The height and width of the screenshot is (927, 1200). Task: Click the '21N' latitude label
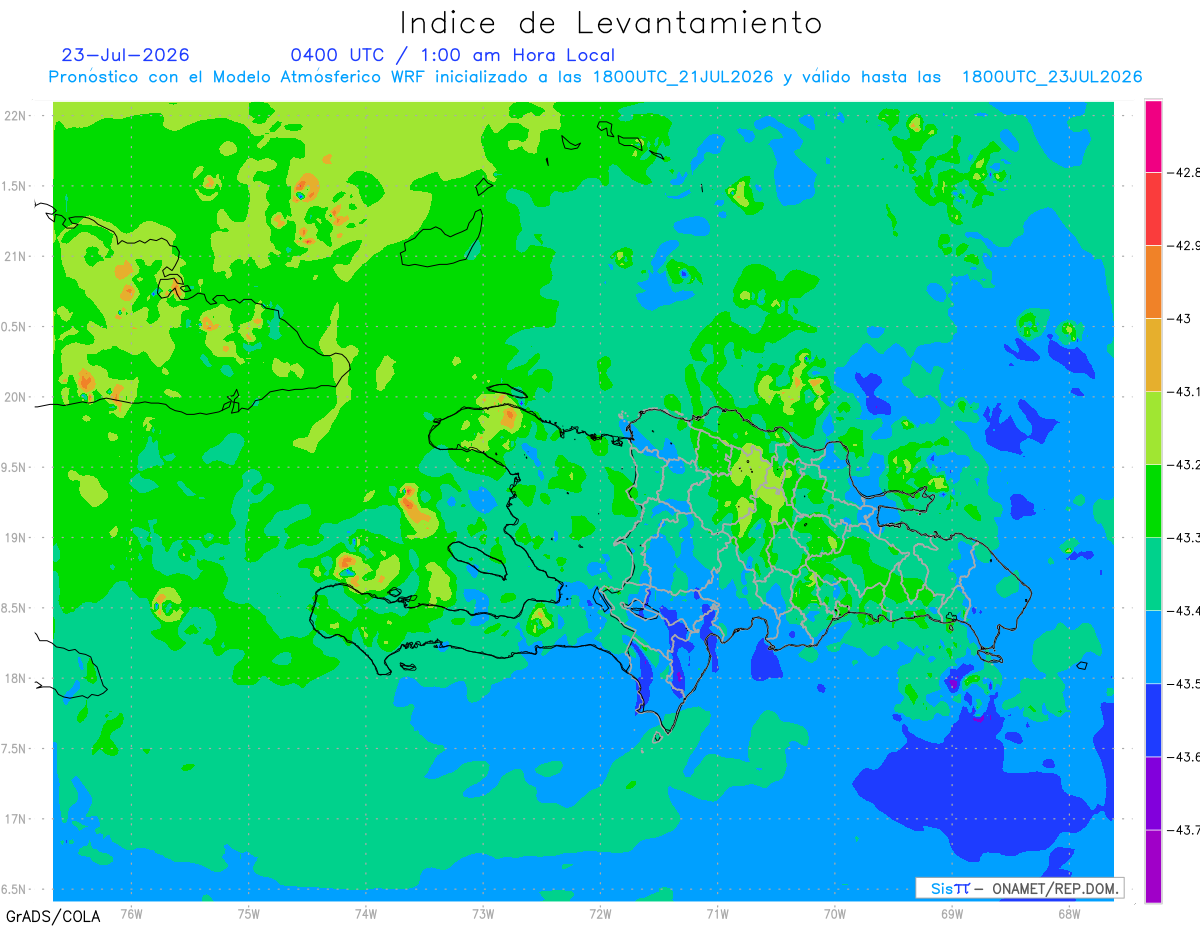coord(16,257)
